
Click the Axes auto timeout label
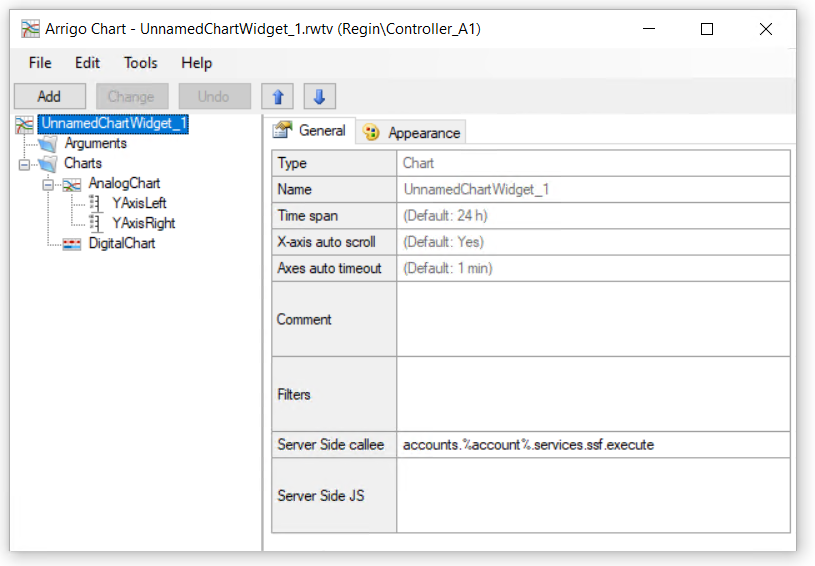point(330,268)
